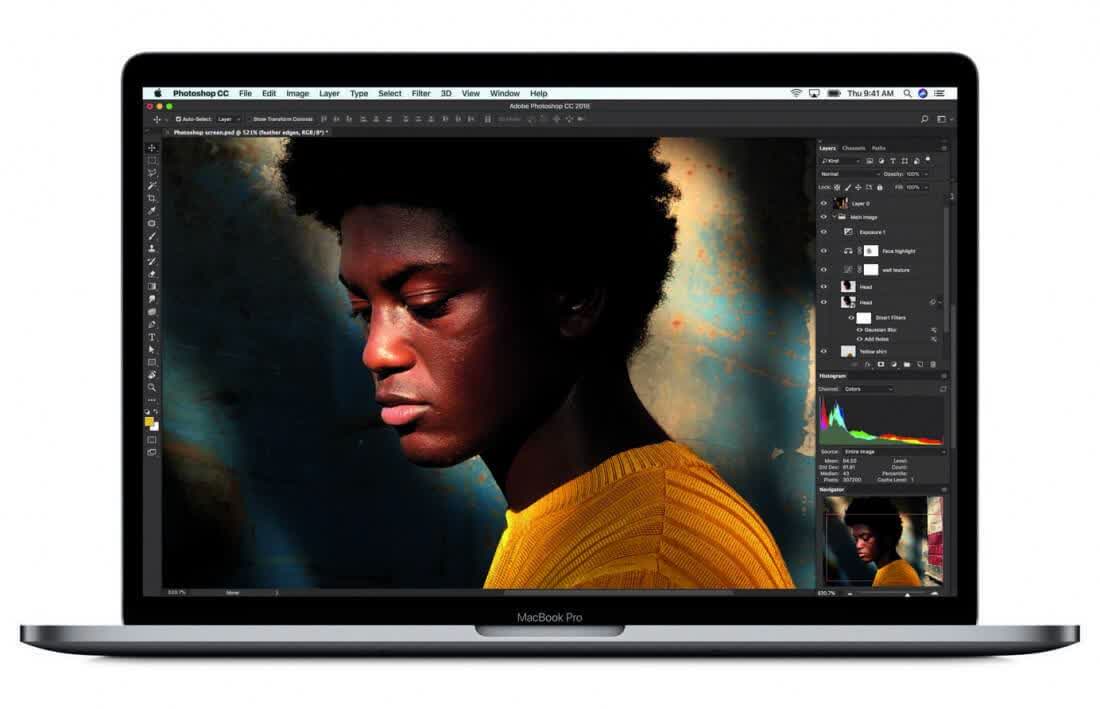
Task: Select the Horizontal Type tool
Action: (x=152, y=337)
